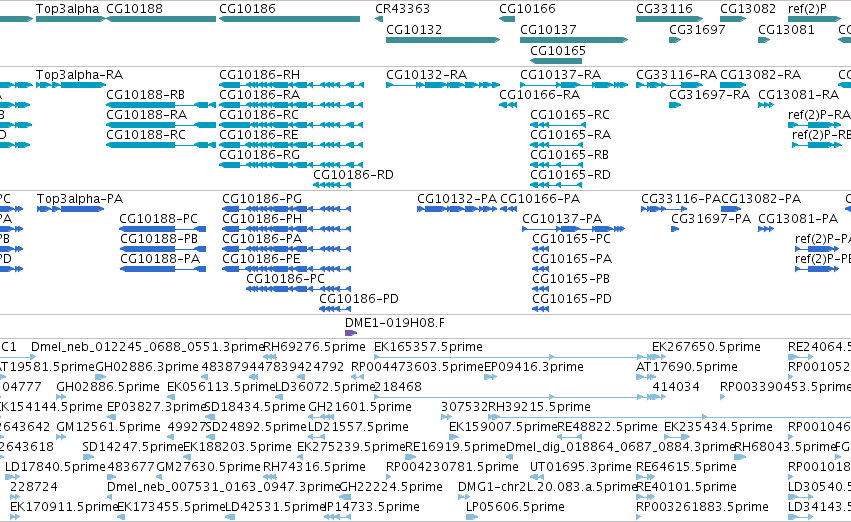
Task: Open the CG33116-PA coding sequence
Action: (x=664, y=209)
